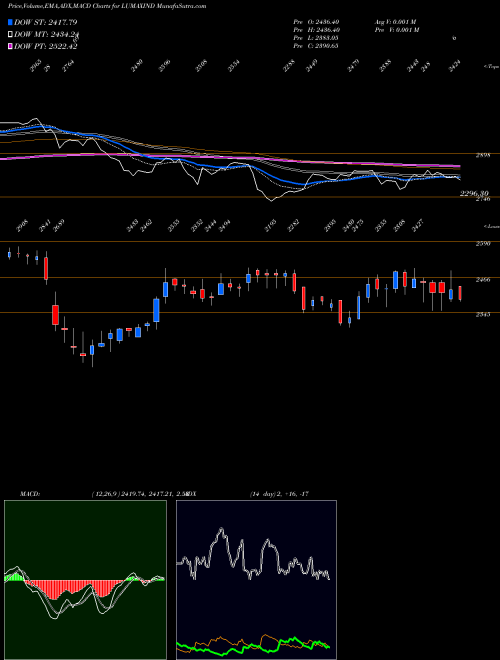The width and height of the screenshot is (500, 660).
Task: Click the 2963 value in the tops row
Action: (x=35, y=66)
